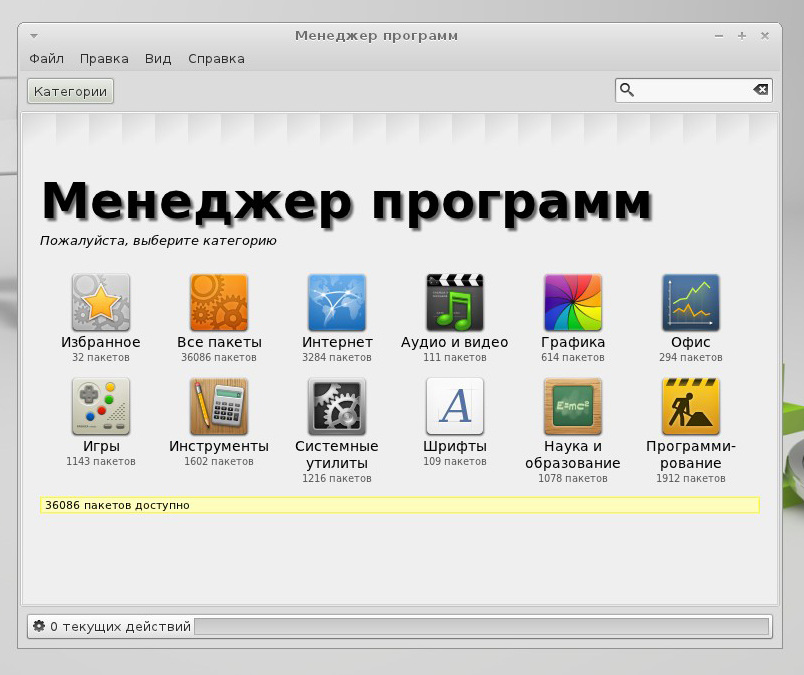Open the Все пакеты orange gears icon
Viewport: 804px width, 675px height.
(219, 302)
